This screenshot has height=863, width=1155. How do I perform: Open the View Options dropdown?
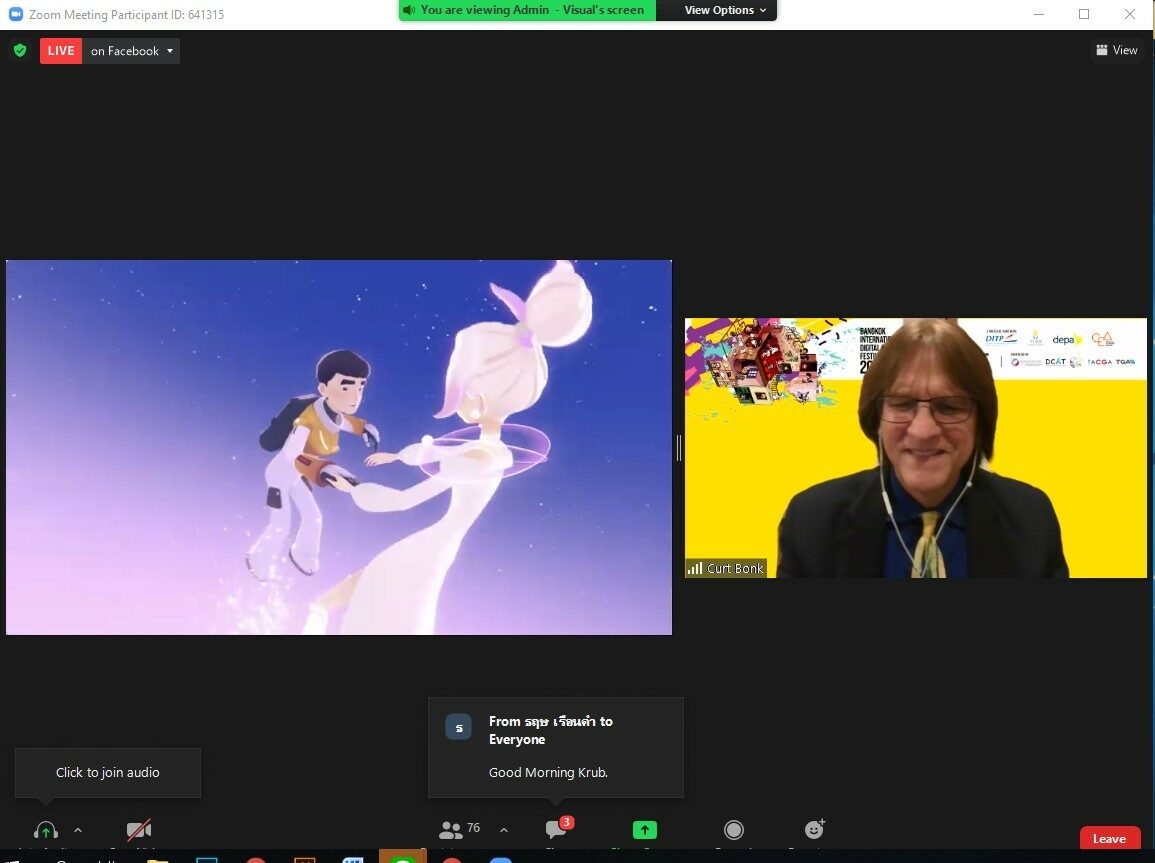(726, 10)
